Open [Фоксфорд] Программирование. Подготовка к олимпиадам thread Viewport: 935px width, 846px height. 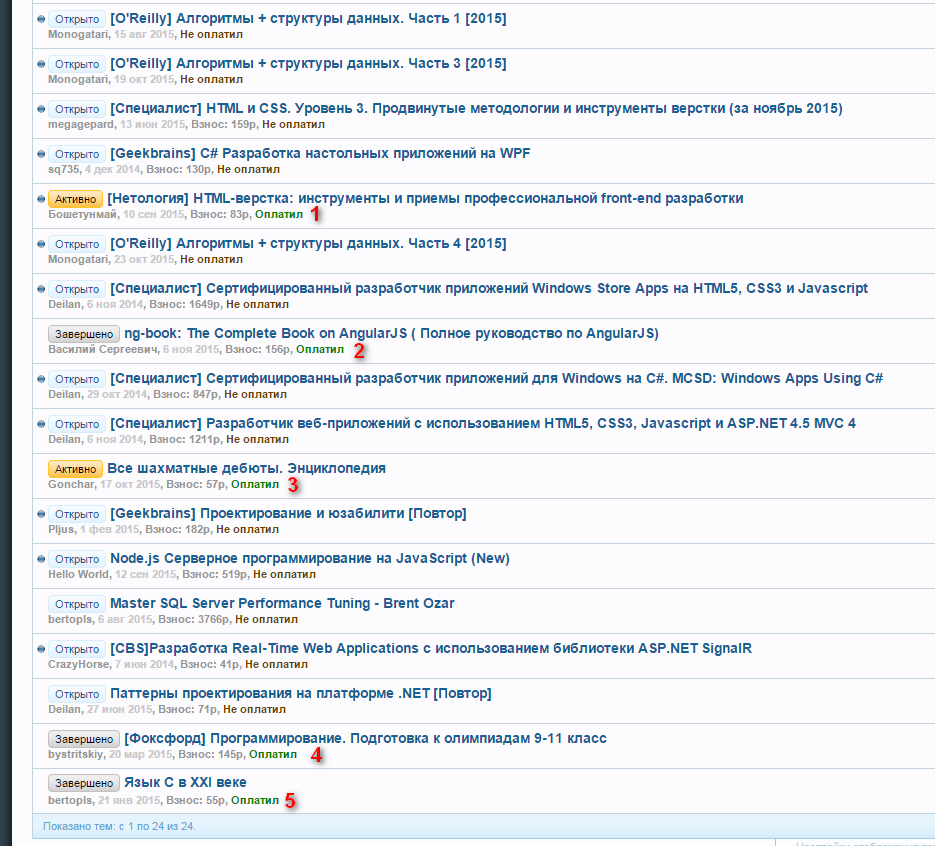(366, 739)
